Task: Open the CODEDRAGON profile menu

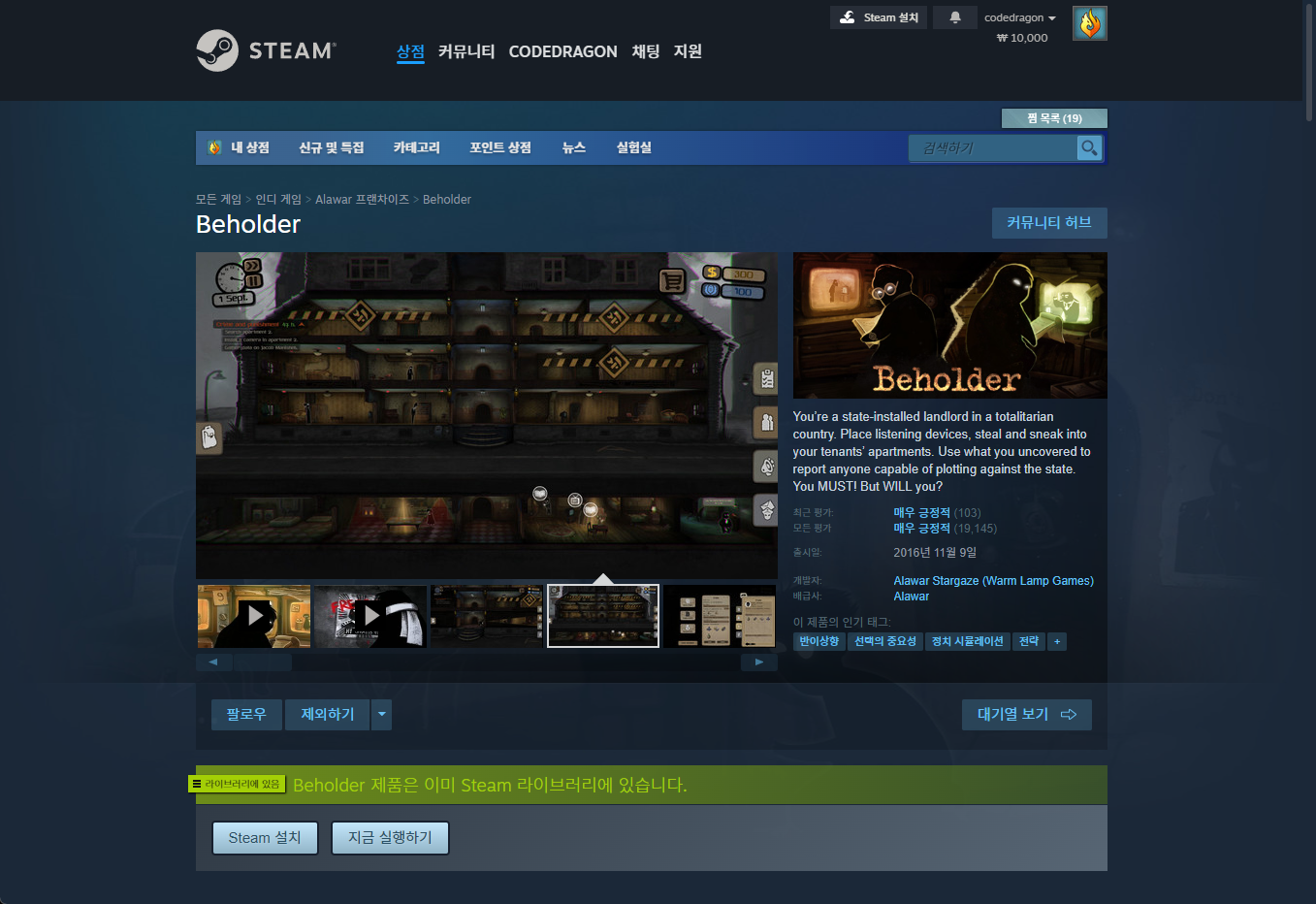Action: (562, 51)
